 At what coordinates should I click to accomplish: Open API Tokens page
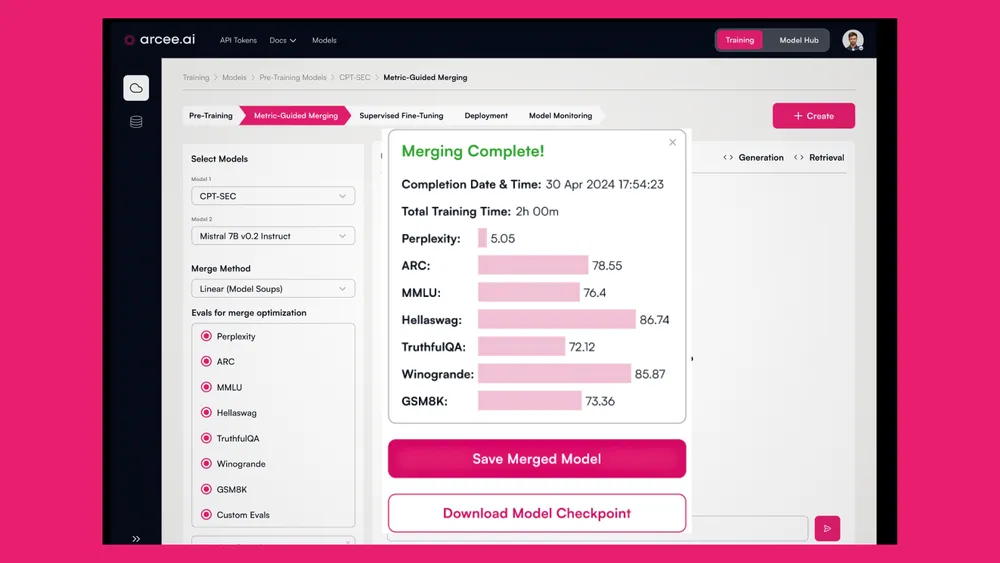point(238,40)
